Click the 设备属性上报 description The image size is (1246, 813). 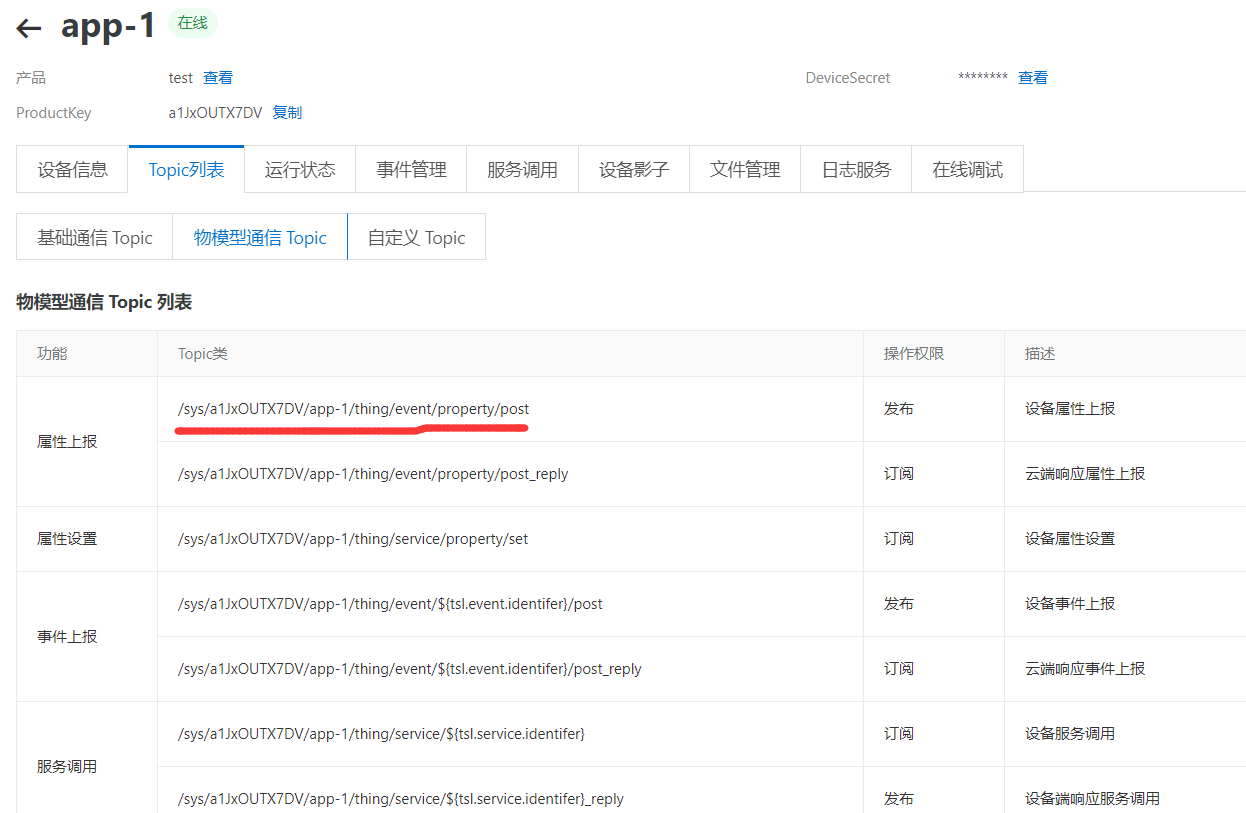pos(1070,408)
